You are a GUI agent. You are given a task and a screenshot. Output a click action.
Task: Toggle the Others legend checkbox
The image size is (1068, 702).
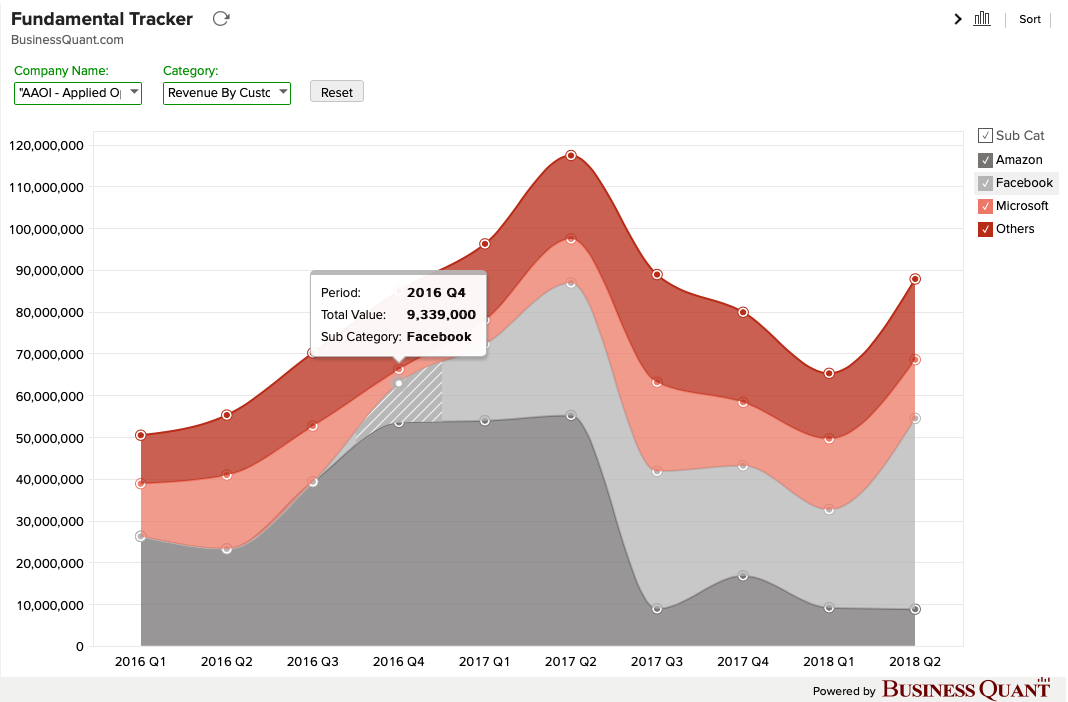(x=985, y=229)
